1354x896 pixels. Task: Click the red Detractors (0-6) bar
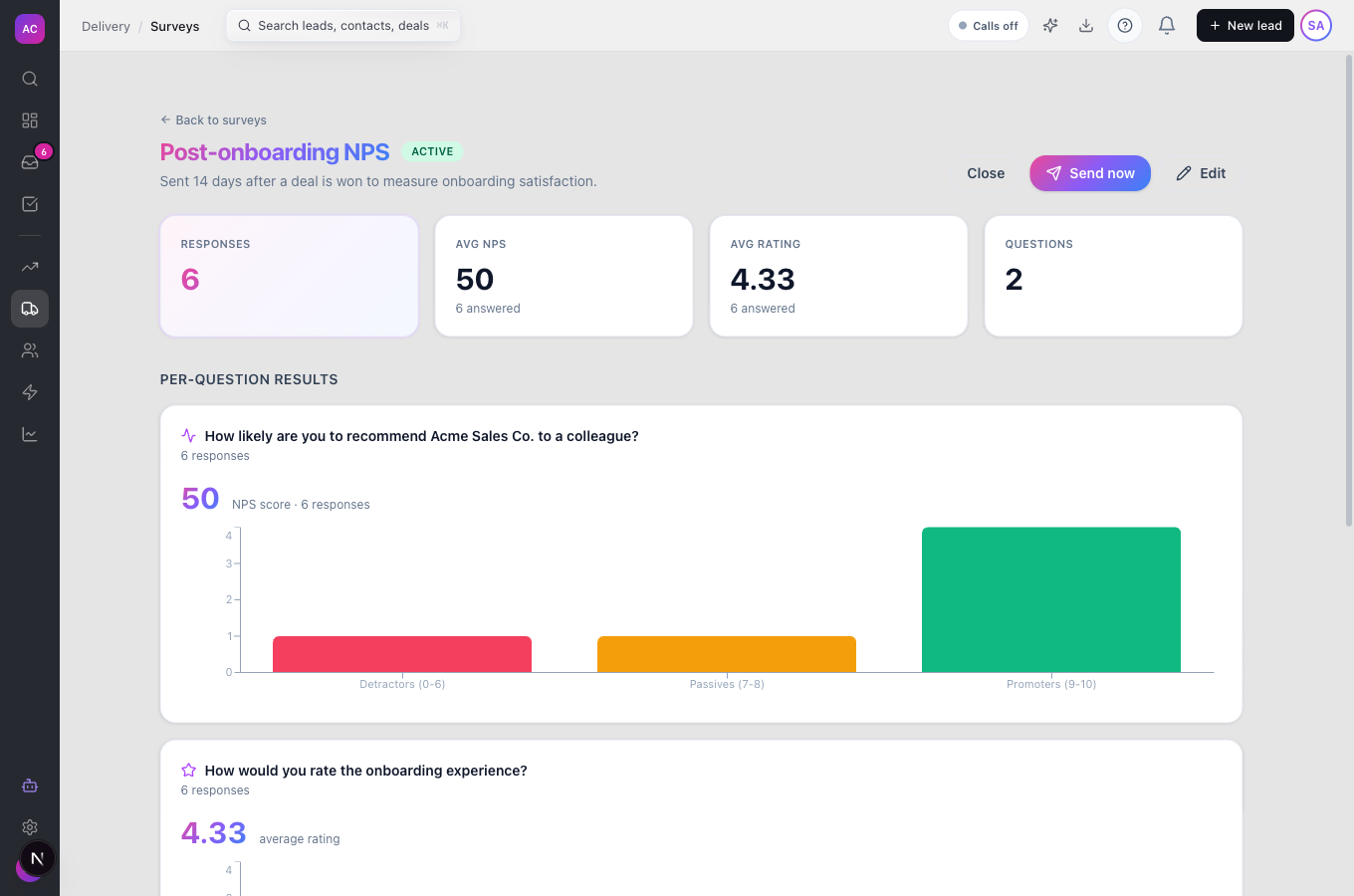coord(402,654)
